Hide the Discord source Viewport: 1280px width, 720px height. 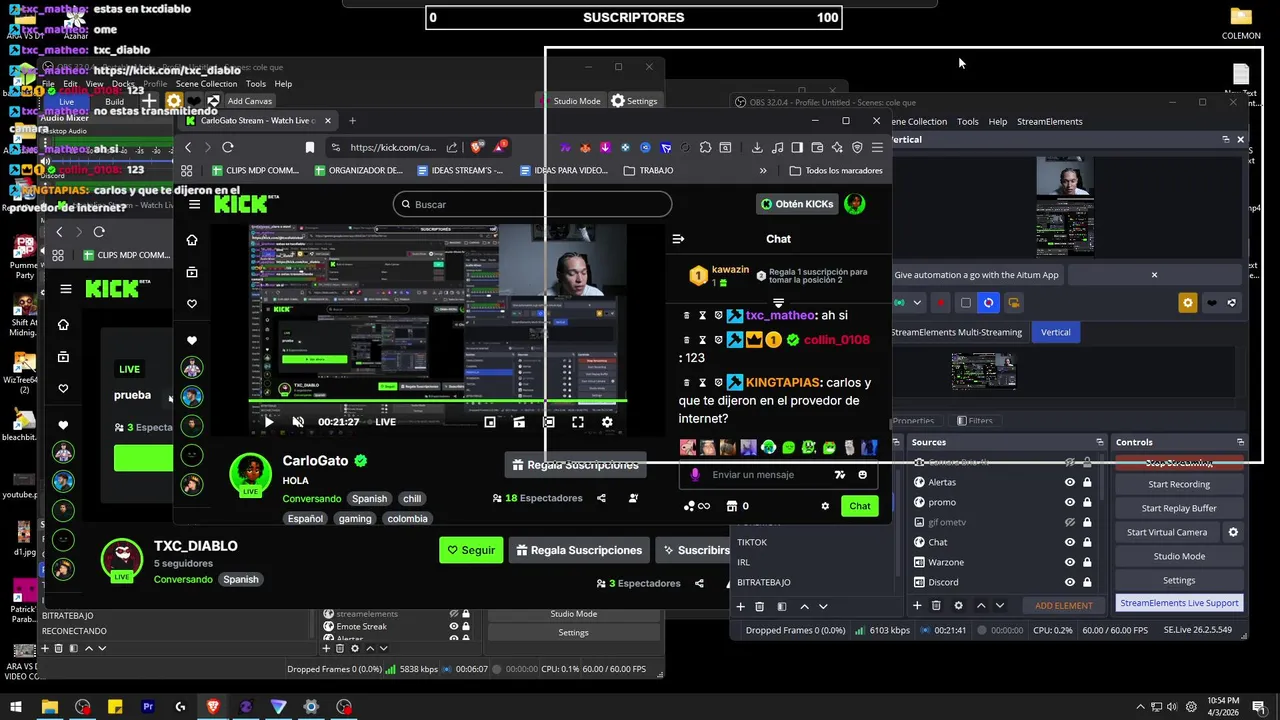click(x=1070, y=582)
